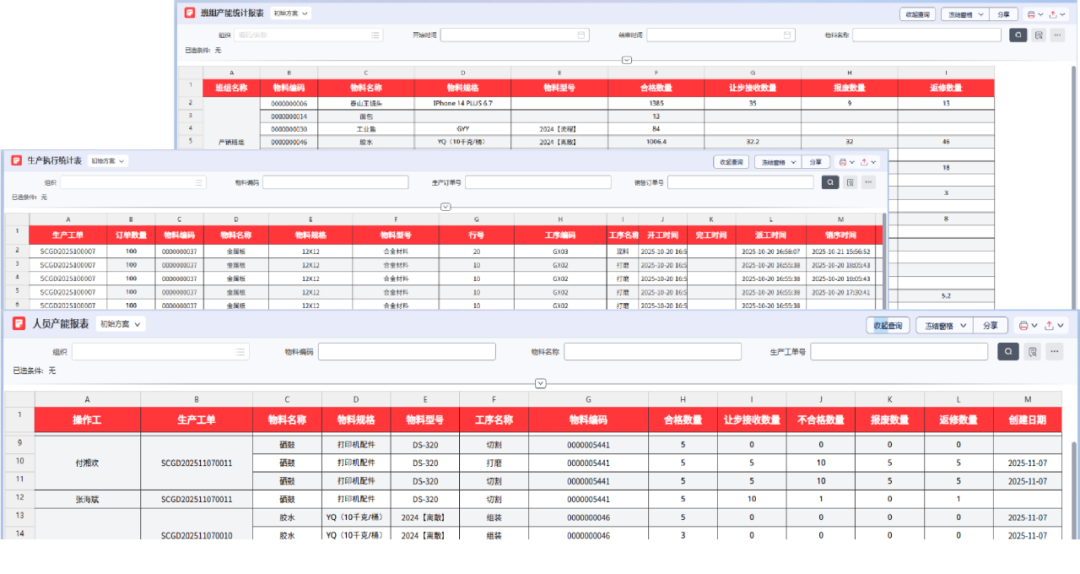1080x574 pixels.
Task: Click 收起查询 button in 人员产能报表
Action: (887, 325)
